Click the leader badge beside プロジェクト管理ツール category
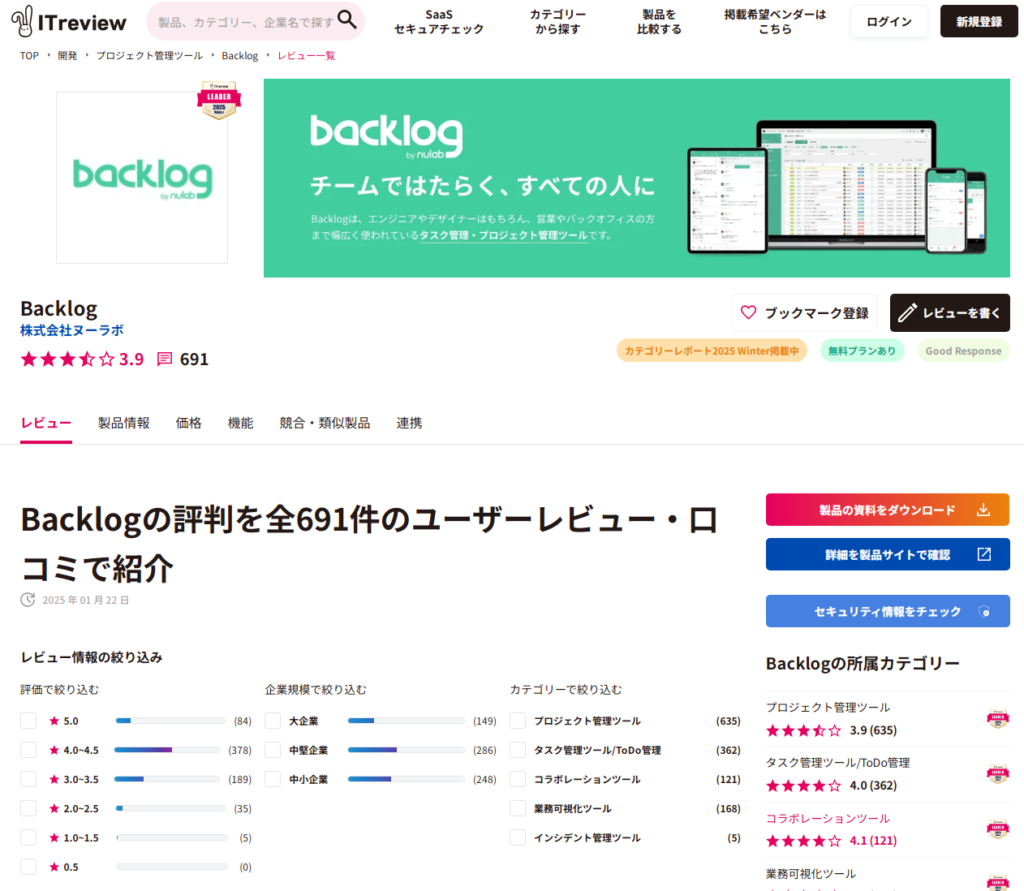1024x891 pixels. [x=997, y=719]
